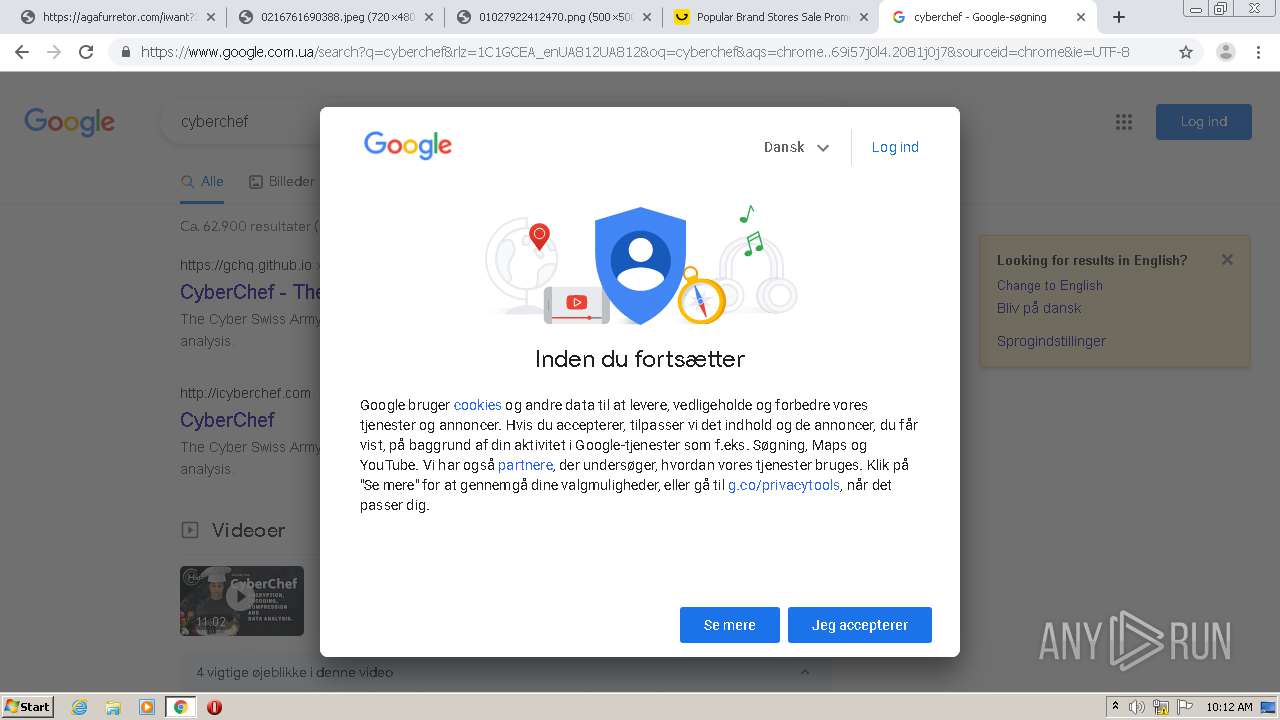This screenshot has width=1280, height=720.
Task: Click the Action Center flag tray icon
Action: (x=1185, y=707)
